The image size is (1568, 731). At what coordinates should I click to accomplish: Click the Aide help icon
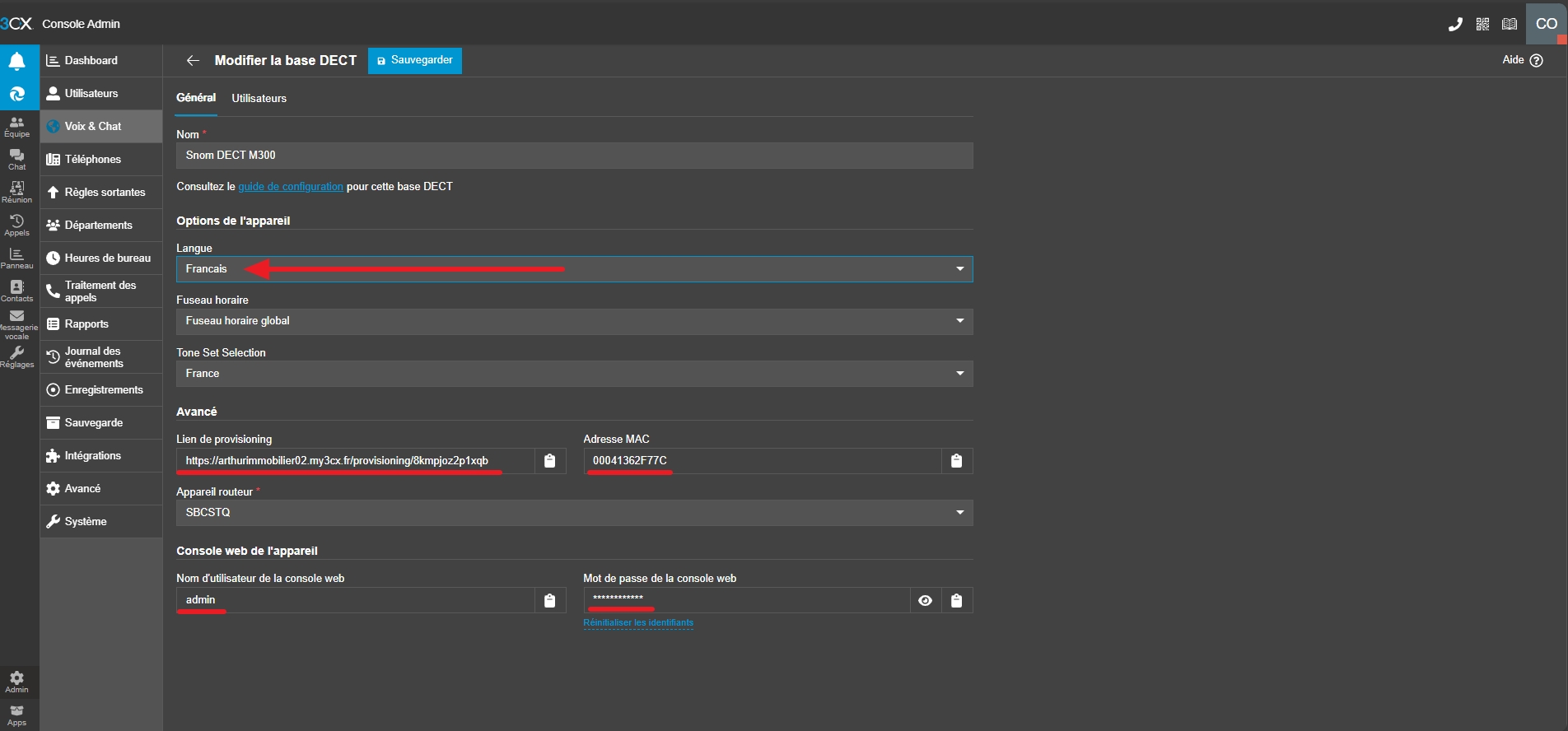pyautogui.click(x=1536, y=60)
